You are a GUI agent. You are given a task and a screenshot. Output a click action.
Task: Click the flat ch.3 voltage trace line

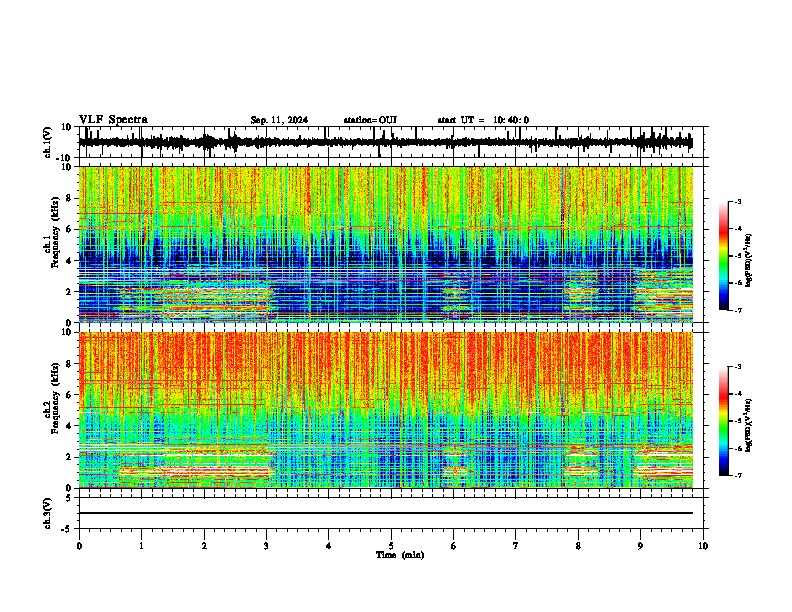[x=386, y=513]
